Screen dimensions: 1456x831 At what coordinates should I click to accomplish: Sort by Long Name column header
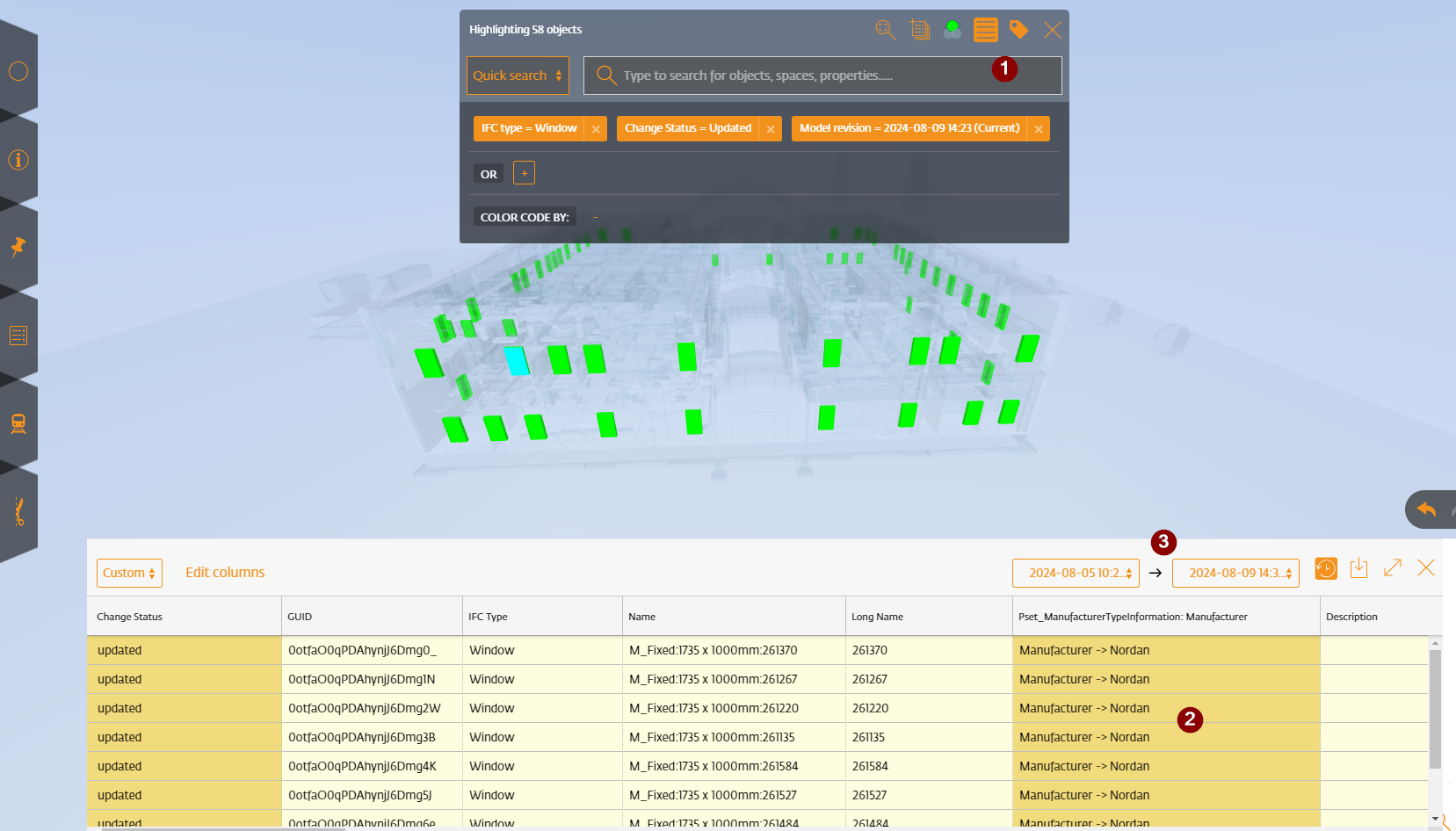929,617
